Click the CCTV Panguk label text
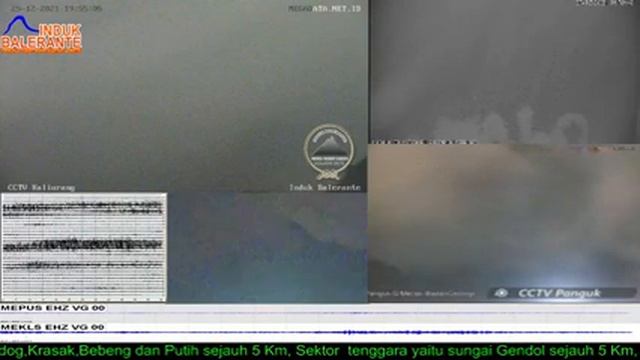640x360 pixels. pyautogui.click(x=559, y=293)
